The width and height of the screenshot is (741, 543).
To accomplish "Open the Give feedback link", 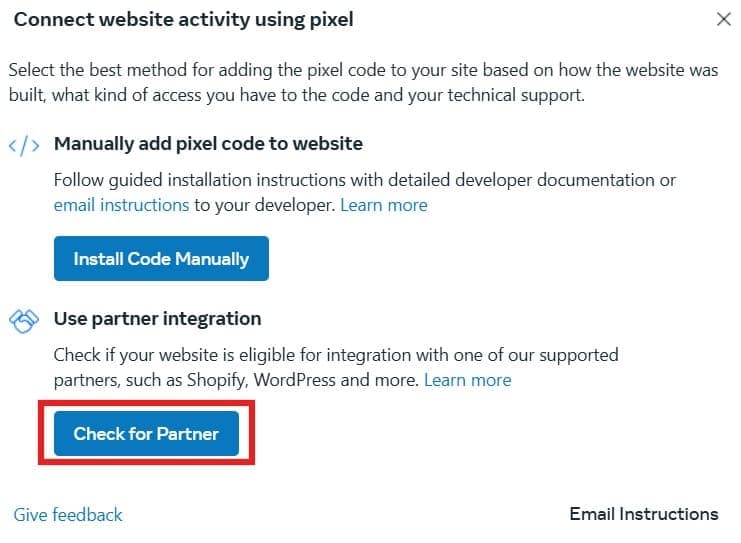I will (68, 515).
